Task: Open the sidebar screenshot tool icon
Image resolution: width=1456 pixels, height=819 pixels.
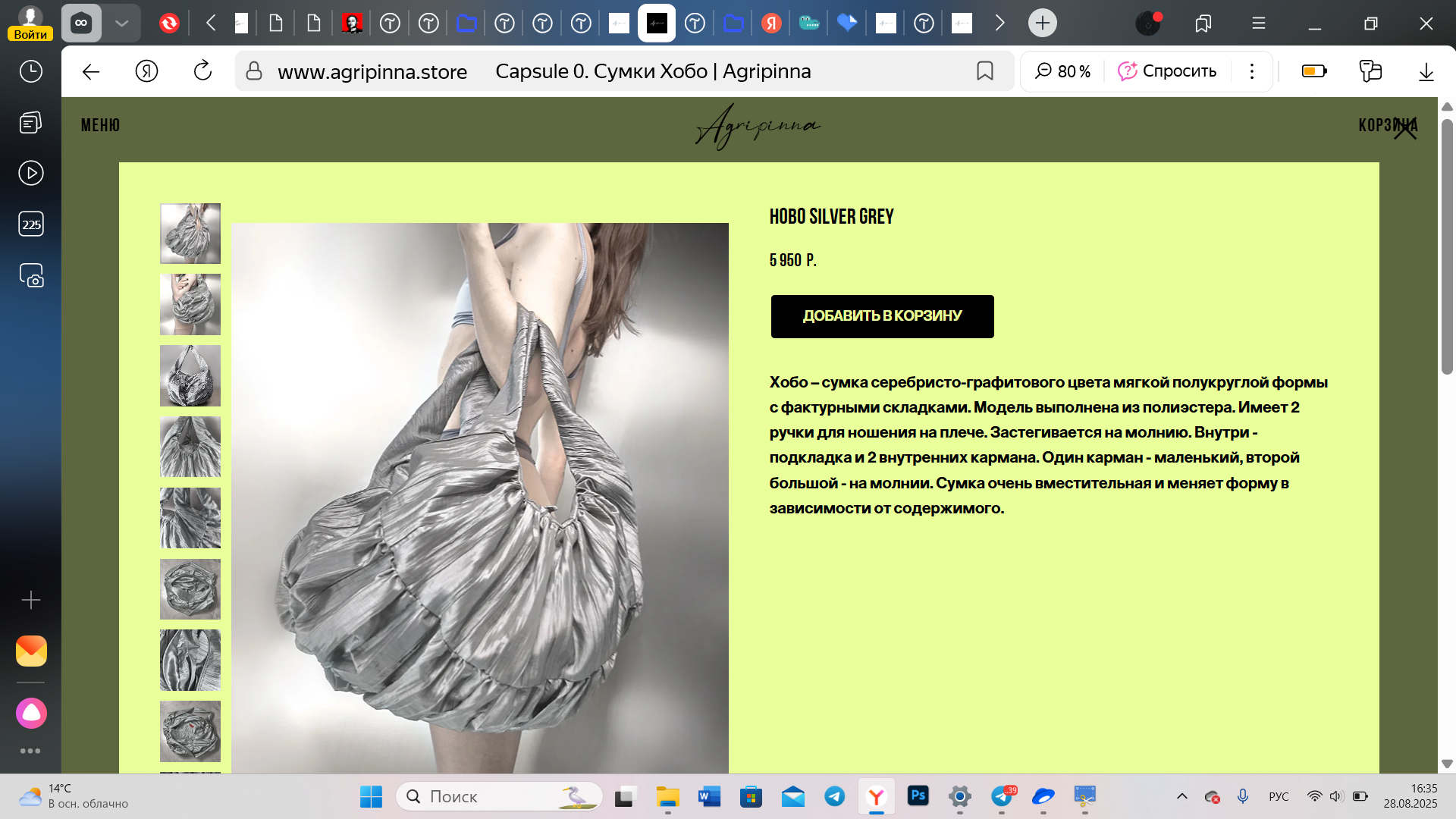Action: [30, 275]
